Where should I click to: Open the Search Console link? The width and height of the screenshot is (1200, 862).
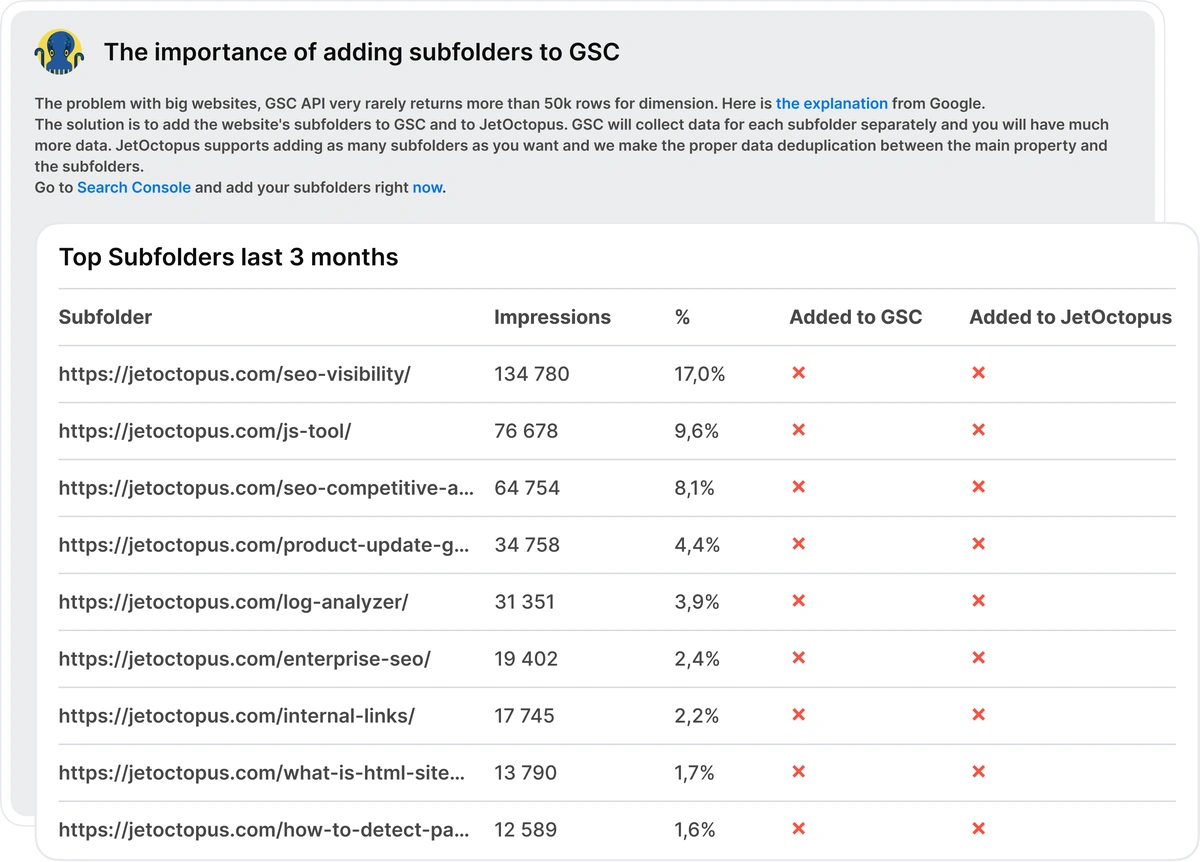coord(134,187)
